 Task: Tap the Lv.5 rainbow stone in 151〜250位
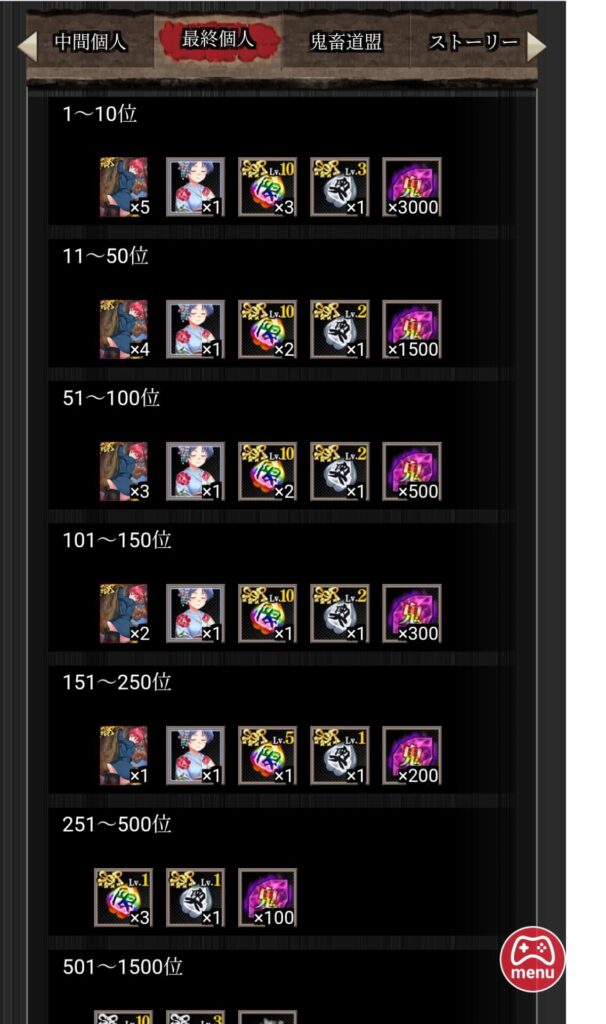pos(268,756)
